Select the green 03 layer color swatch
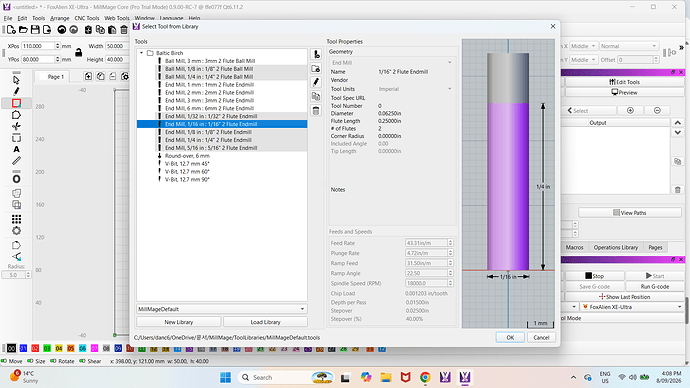Image resolution: width=690 pixels, height=388 pixels. pos(47,348)
